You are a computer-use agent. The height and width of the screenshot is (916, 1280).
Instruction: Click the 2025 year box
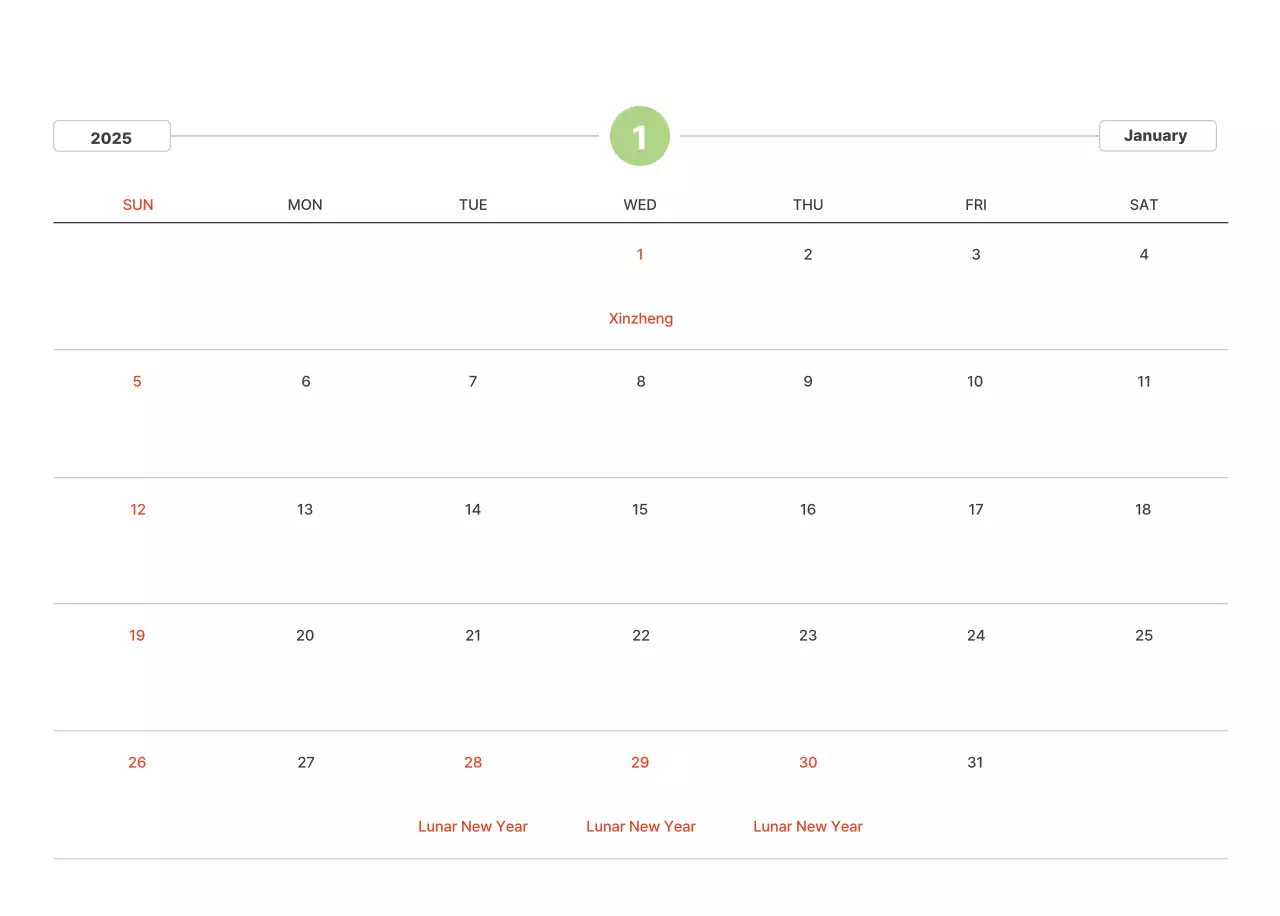click(112, 137)
